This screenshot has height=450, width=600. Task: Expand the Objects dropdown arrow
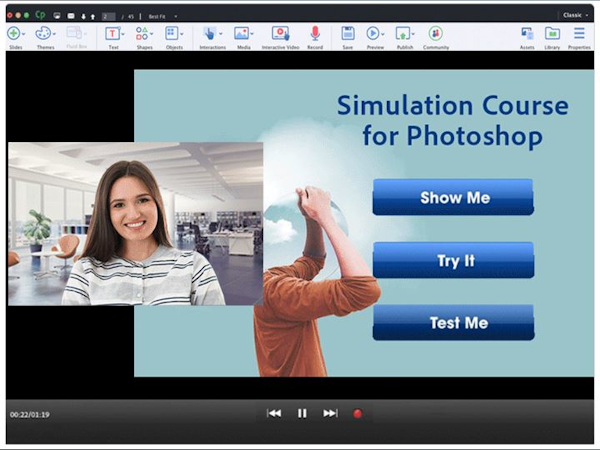(182, 34)
